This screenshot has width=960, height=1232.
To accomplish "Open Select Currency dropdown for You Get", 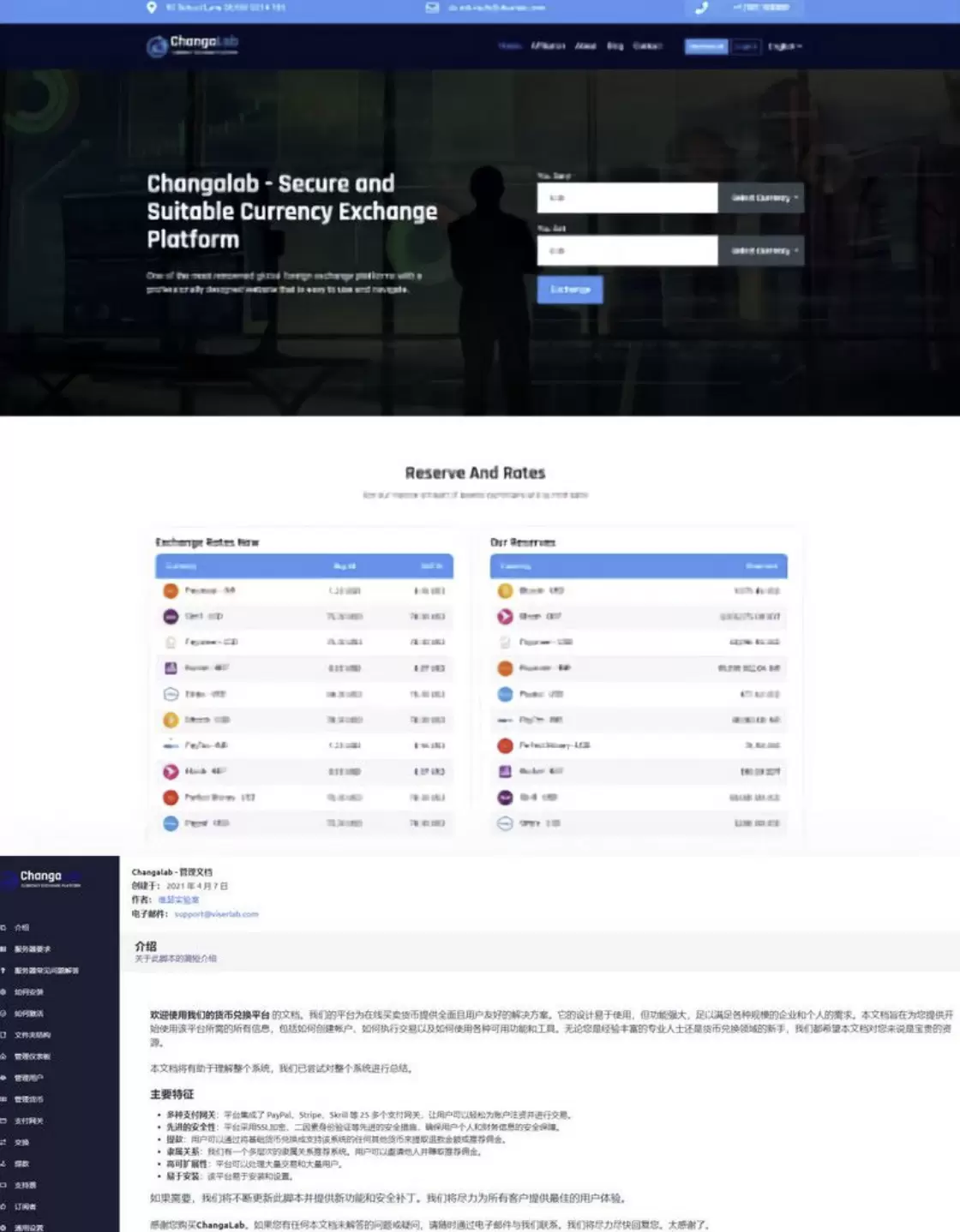I will pos(761,251).
